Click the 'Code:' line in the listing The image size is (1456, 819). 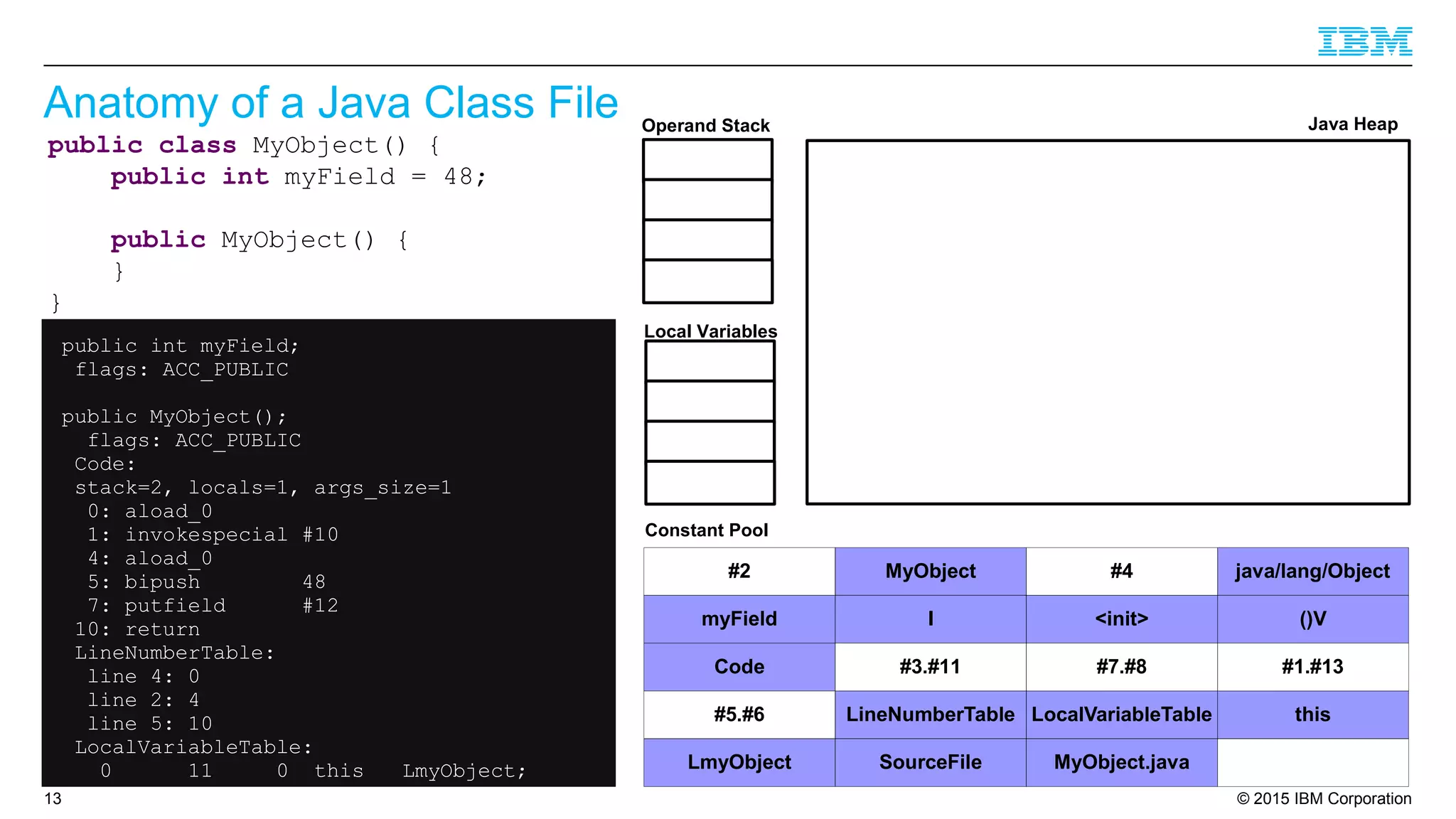pyautogui.click(x=105, y=464)
